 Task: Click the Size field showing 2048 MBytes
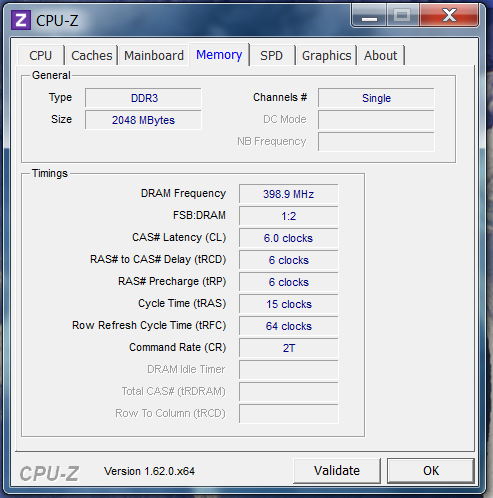(x=143, y=120)
